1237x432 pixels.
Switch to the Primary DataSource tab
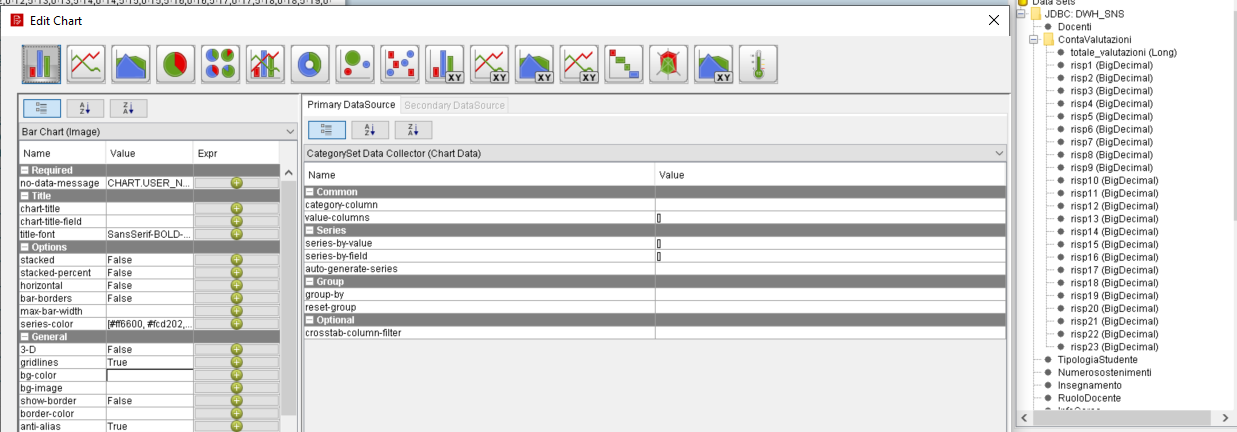coord(351,105)
